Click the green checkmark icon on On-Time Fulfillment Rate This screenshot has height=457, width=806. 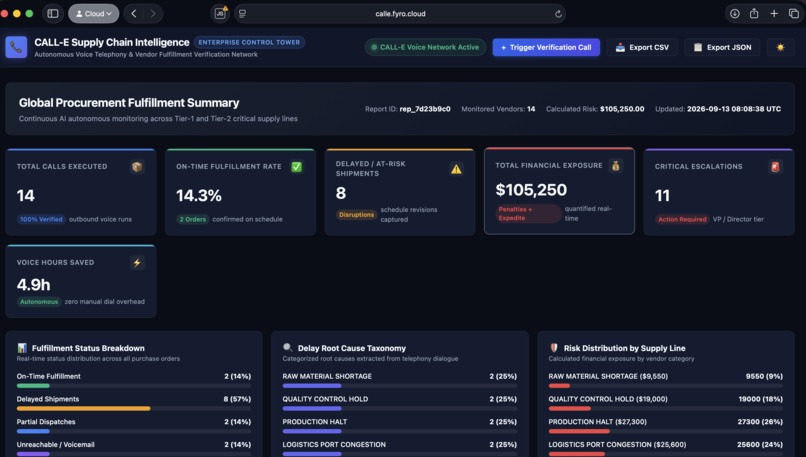pyautogui.click(x=297, y=167)
